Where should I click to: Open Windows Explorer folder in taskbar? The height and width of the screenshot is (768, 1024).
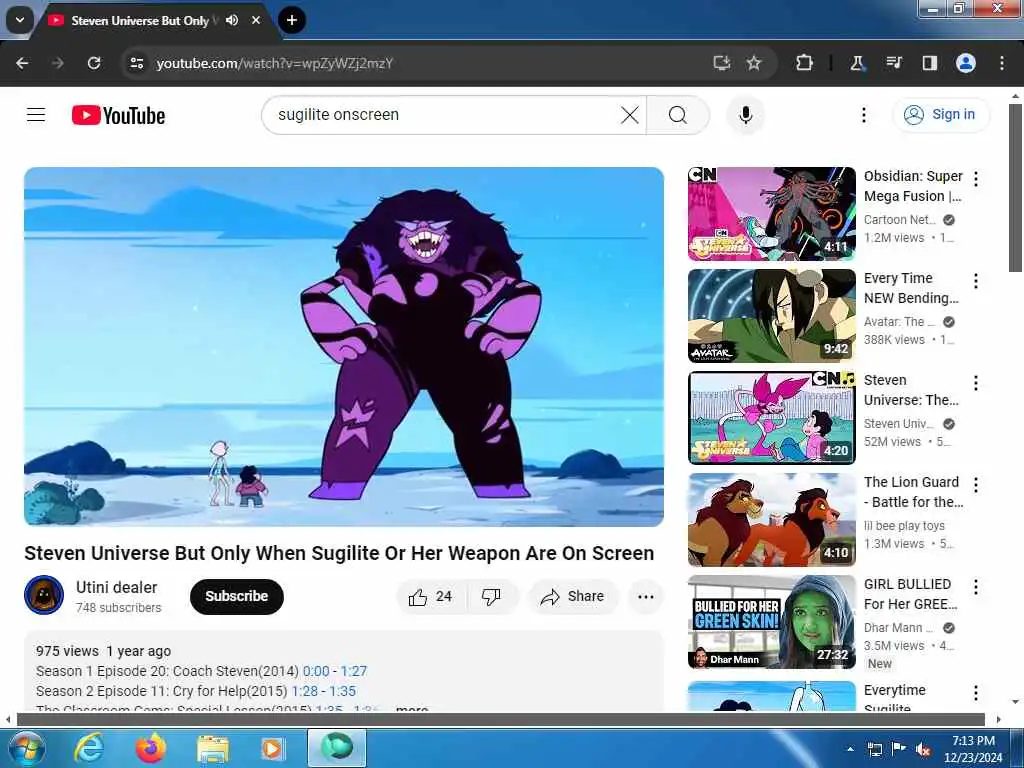213,748
